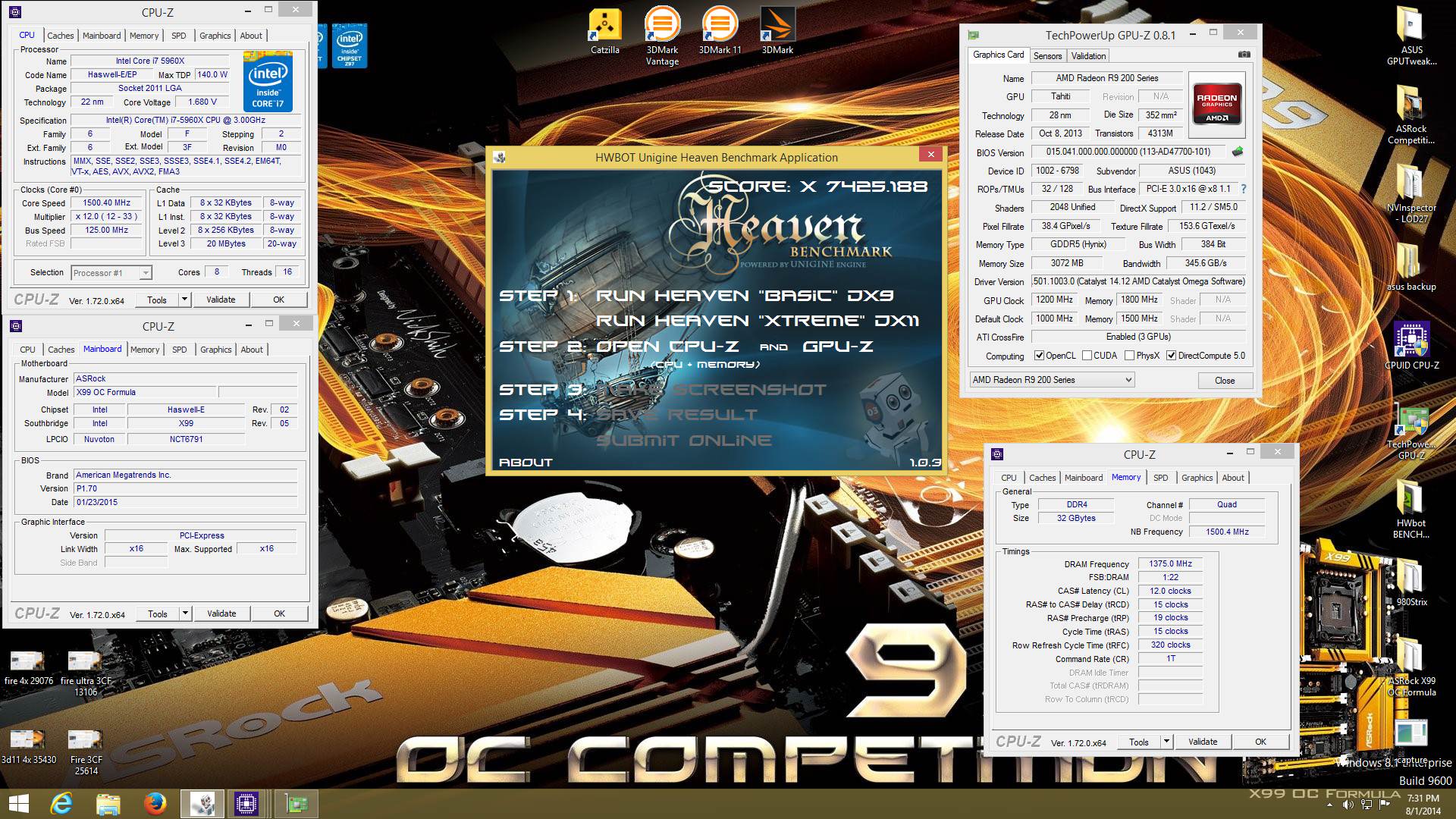The height and width of the screenshot is (819, 1456).
Task: Expand the Tools arrow in Memory CPU-Z window
Action: [x=1166, y=742]
